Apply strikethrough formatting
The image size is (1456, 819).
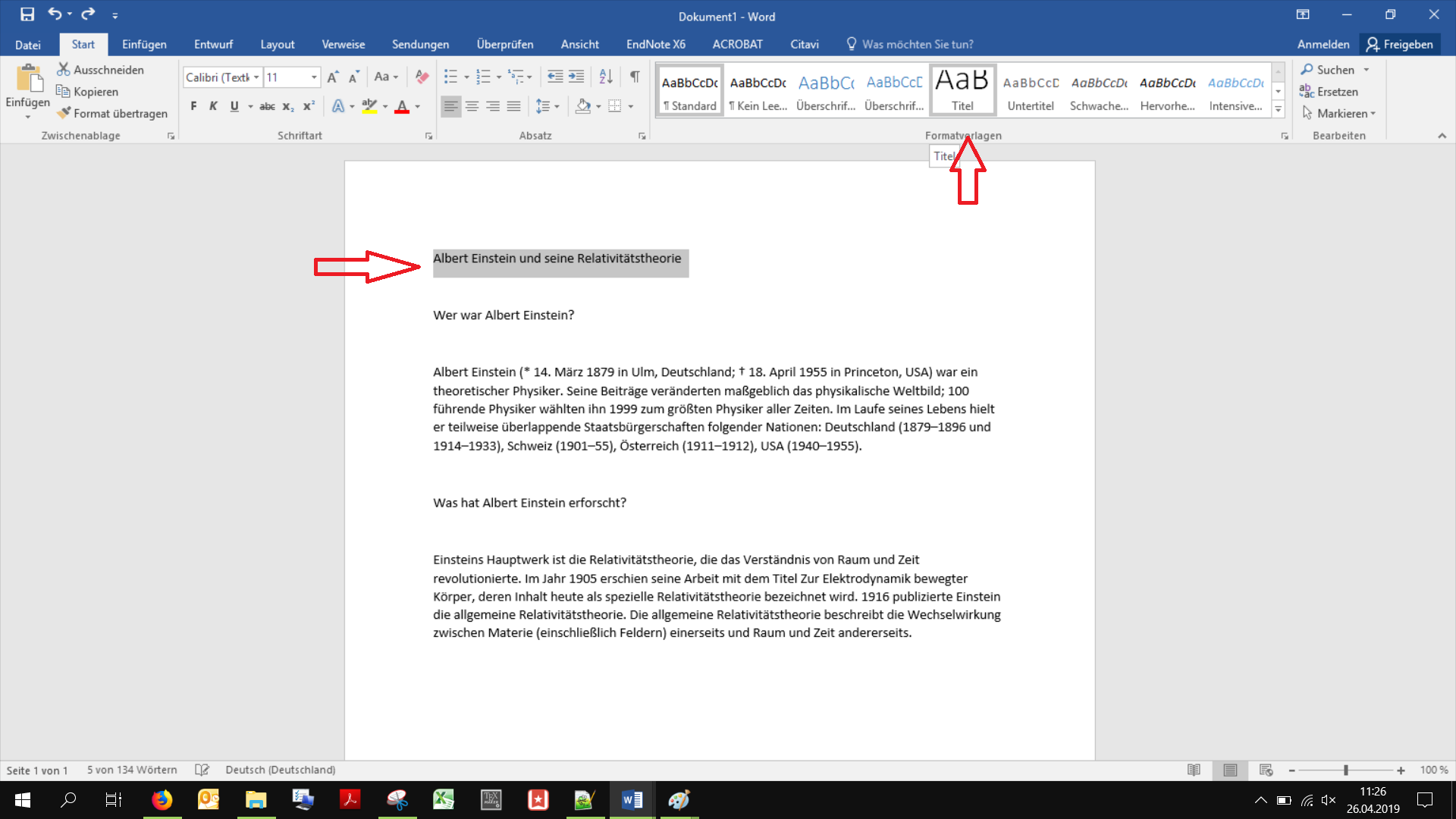tap(267, 106)
